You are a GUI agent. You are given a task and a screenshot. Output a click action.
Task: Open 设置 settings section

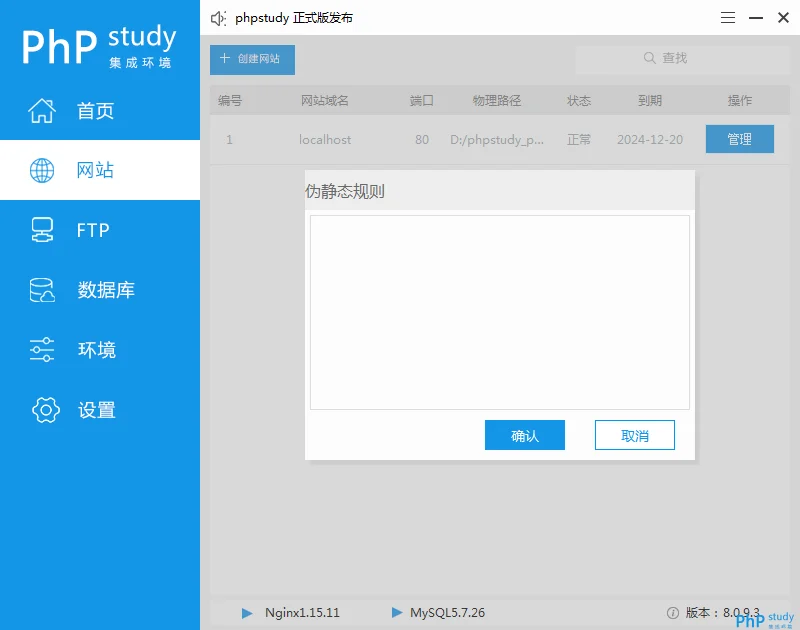click(100, 410)
